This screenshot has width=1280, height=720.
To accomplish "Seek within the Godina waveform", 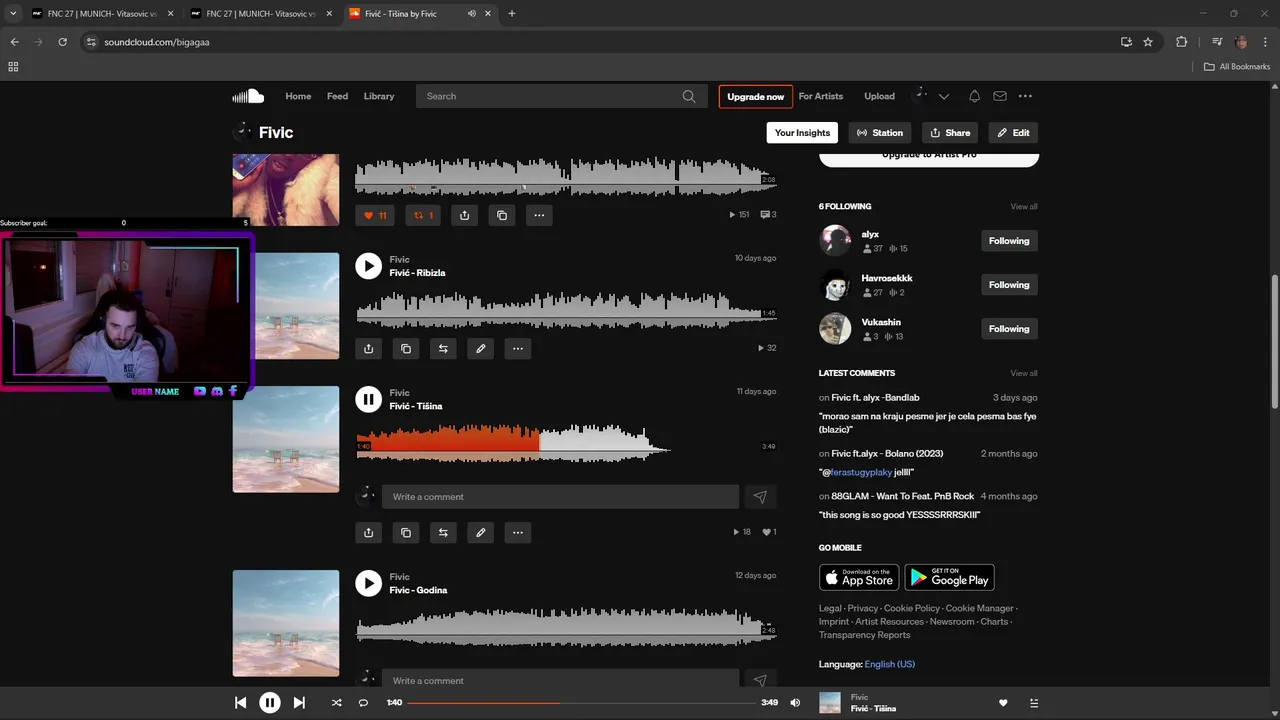I will click(566, 626).
